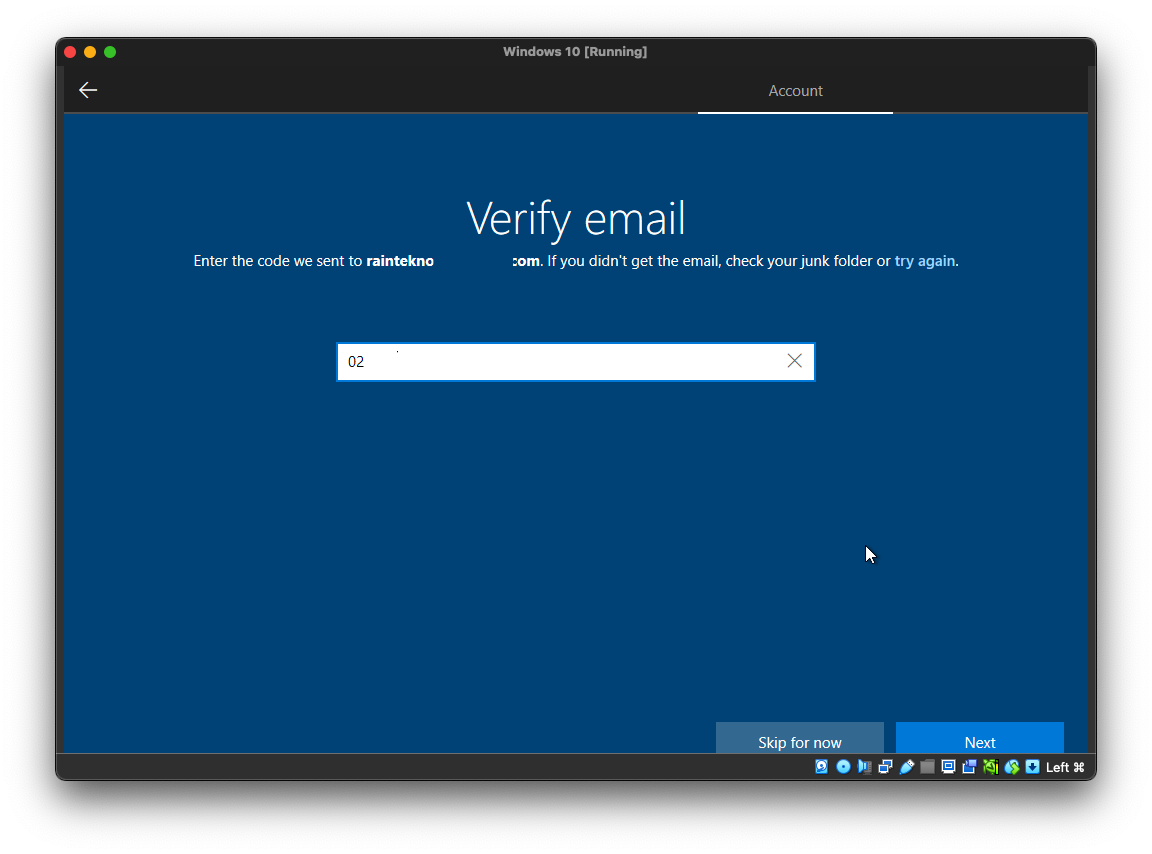1152x854 pixels.
Task: Click the green CPU execution status icon
Action: pos(990,767)
